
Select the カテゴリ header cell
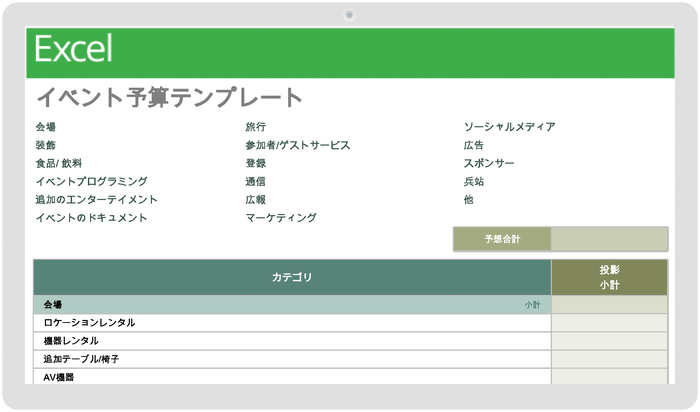[x=292, y=277]
